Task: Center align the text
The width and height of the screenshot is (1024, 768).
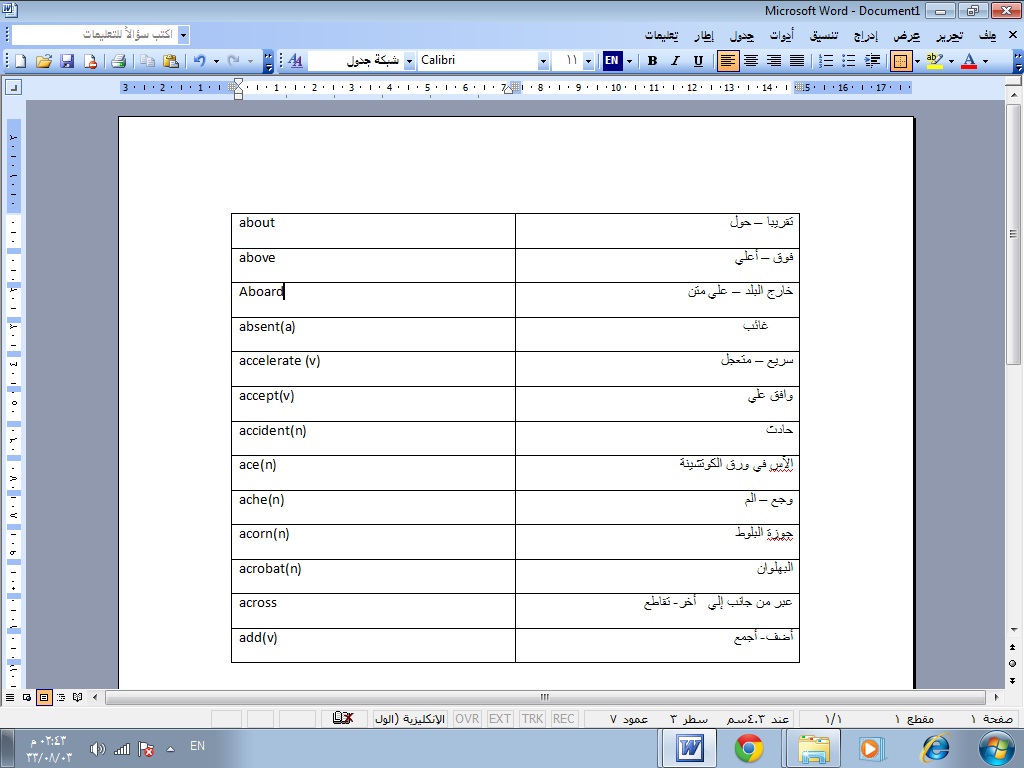Action: pyautogui.click(x=751, y=61)
